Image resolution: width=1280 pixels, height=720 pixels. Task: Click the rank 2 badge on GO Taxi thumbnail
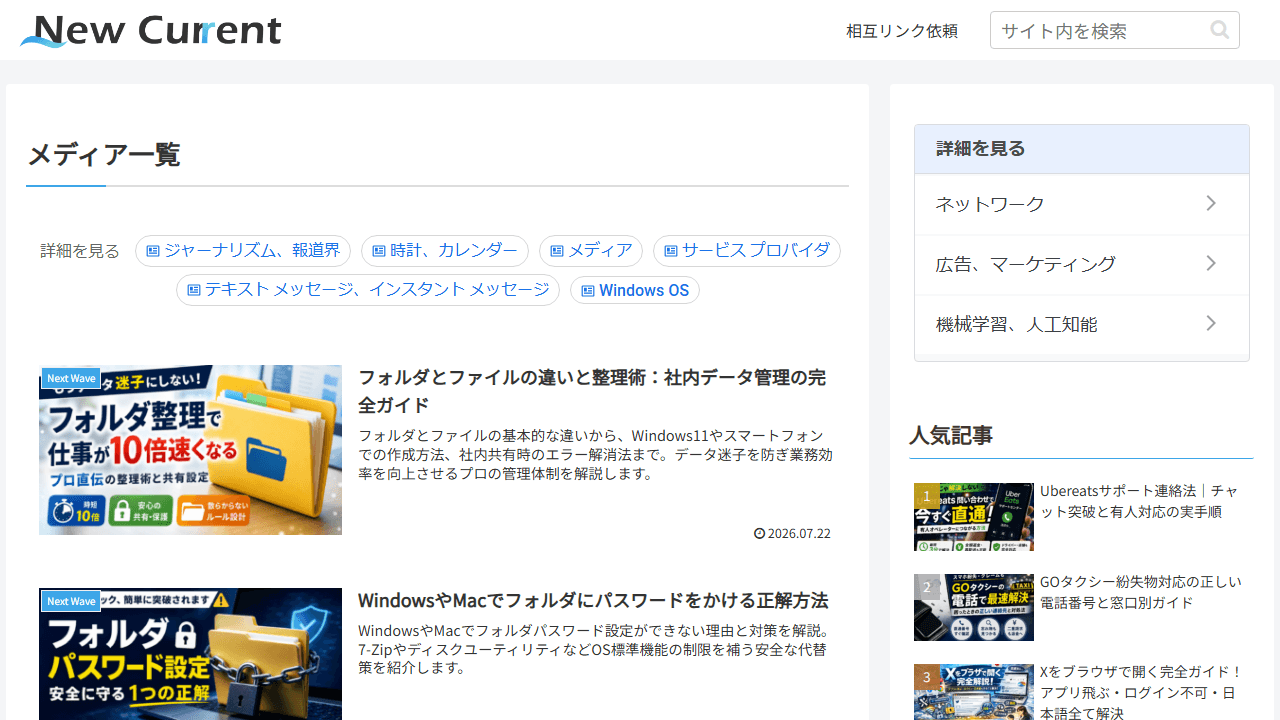pos(927,587)
